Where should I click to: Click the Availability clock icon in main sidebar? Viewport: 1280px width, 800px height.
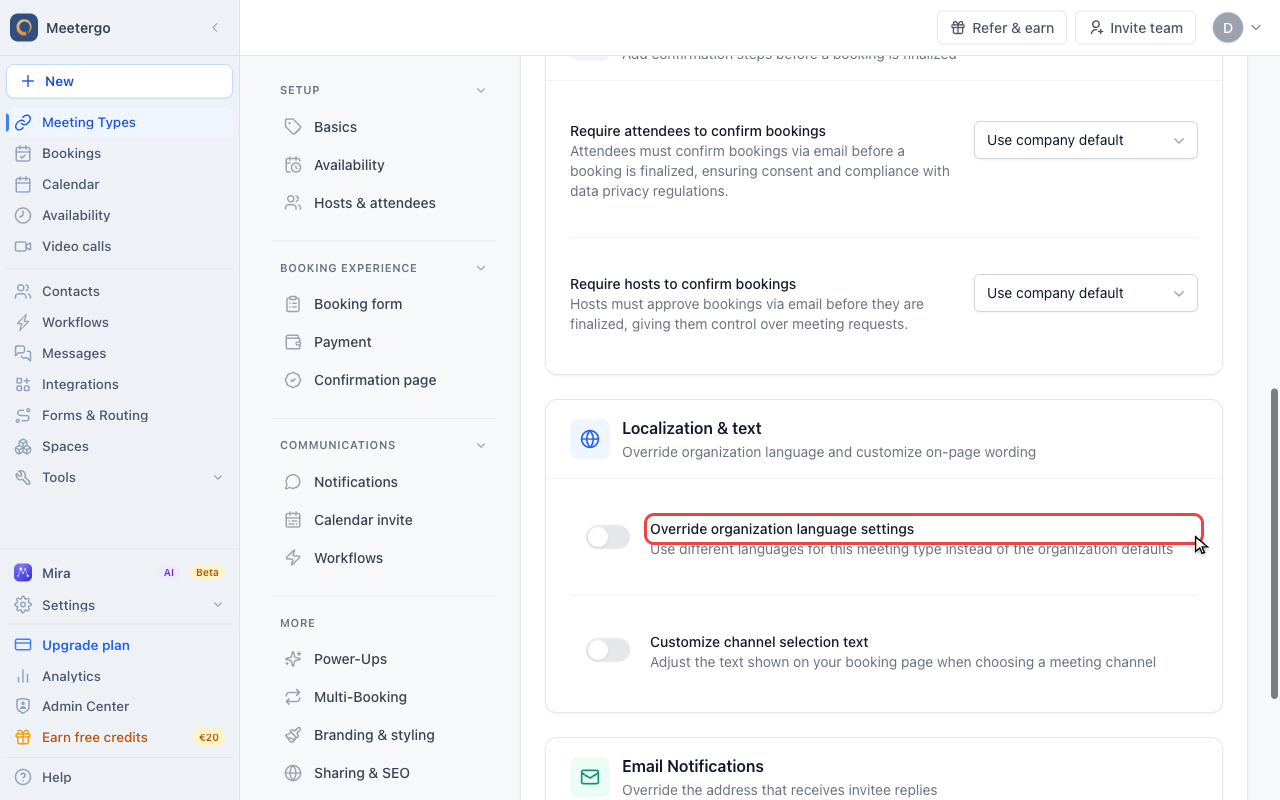pyautogui.click(x=23, y=215)
